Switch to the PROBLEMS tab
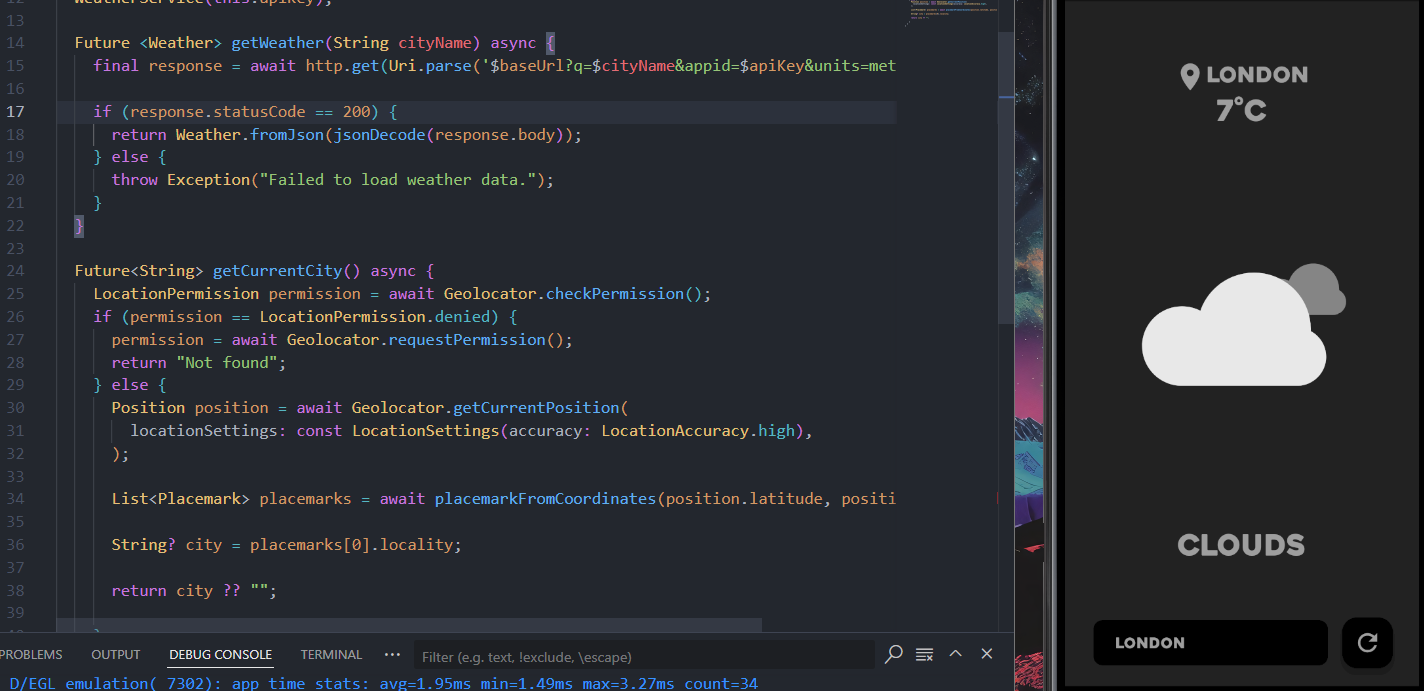Image resolution: width=1424 pixels, height=691 pixels. 31,655
